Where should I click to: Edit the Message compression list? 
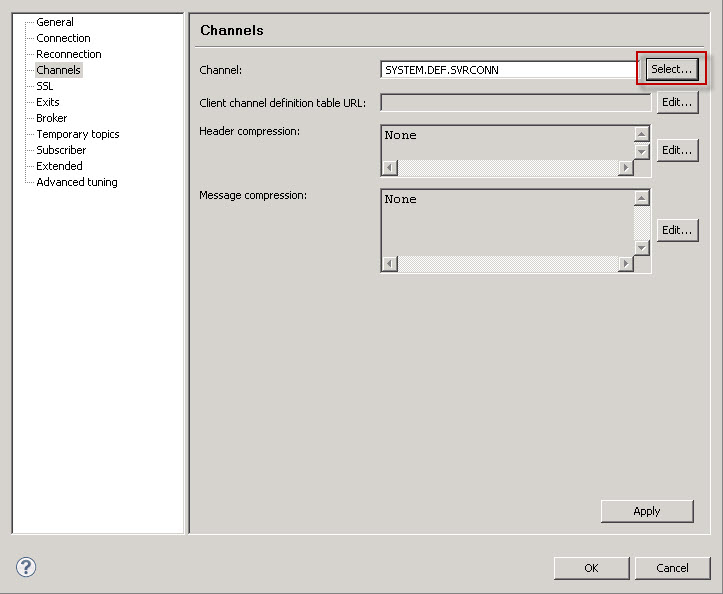tap(677, 230)
